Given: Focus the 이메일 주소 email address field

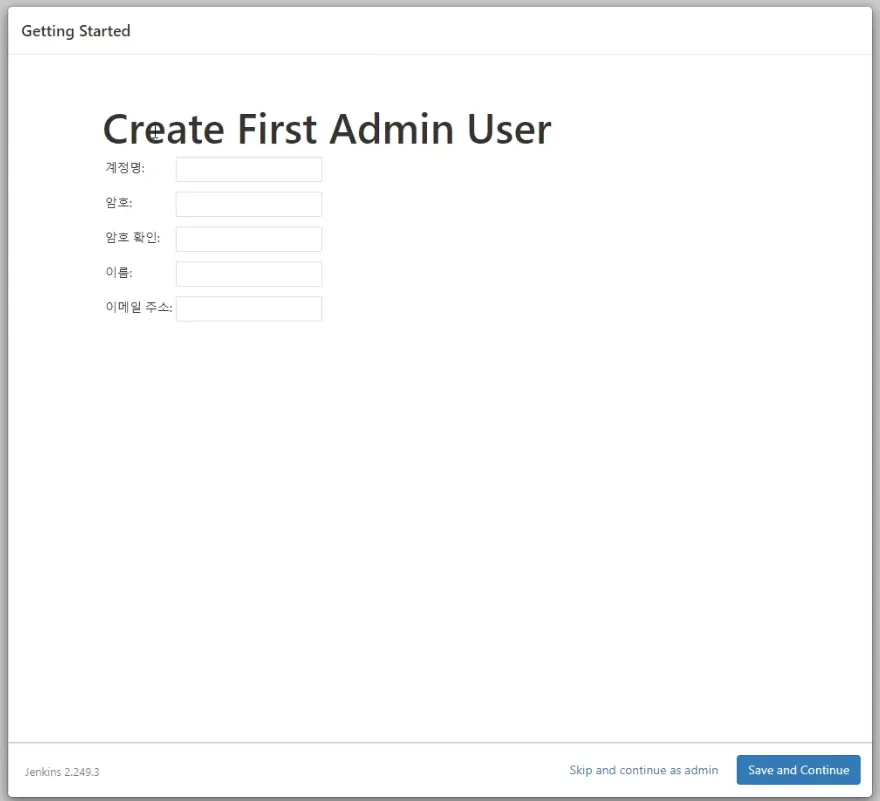Looking at the screenshot, I should pos(248,309).
